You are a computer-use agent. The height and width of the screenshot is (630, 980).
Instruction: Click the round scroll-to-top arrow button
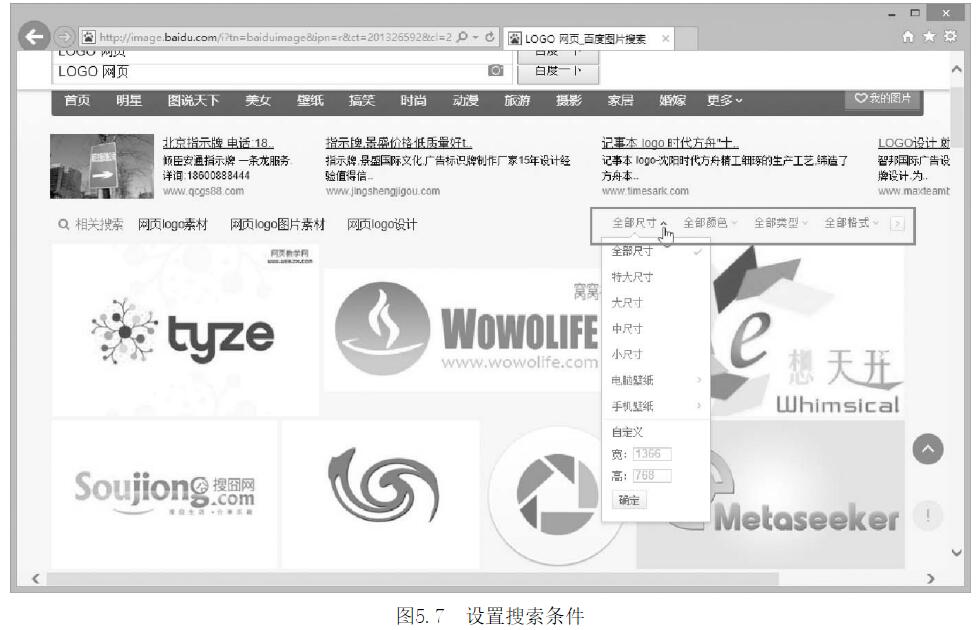(928, 451)
